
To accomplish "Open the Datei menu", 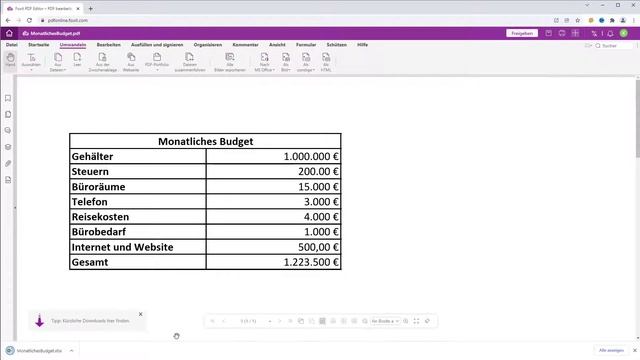I will coord(11,44).
